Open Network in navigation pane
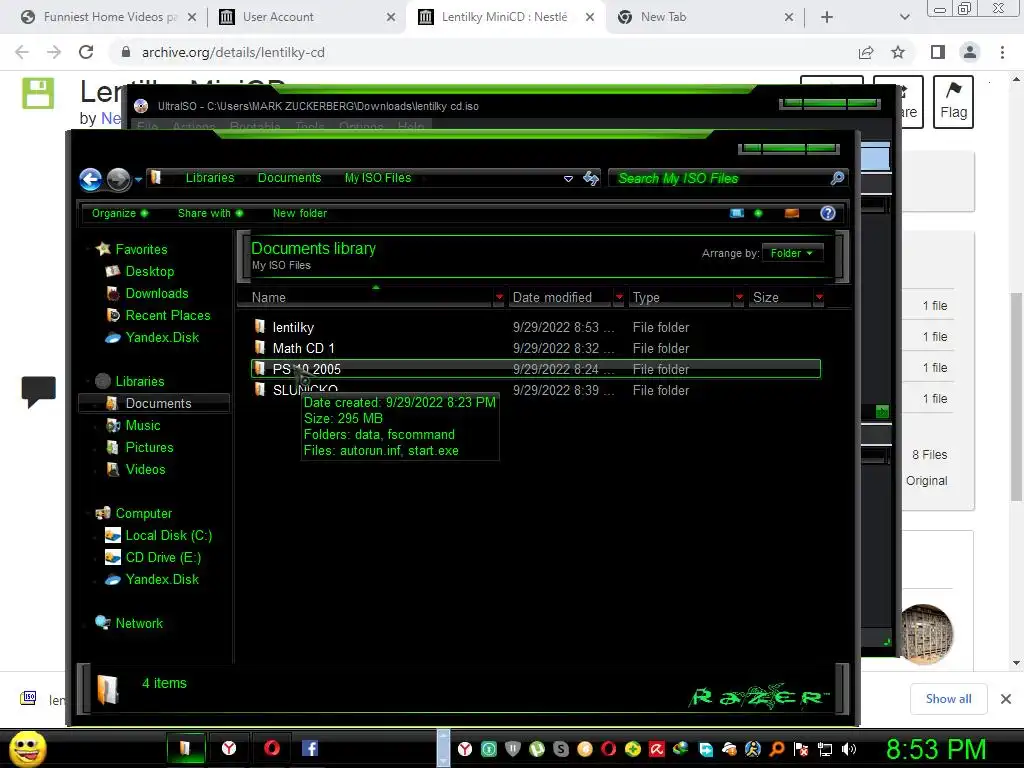The height and width of the screenshot is (768, 1024). pos(139,624)
